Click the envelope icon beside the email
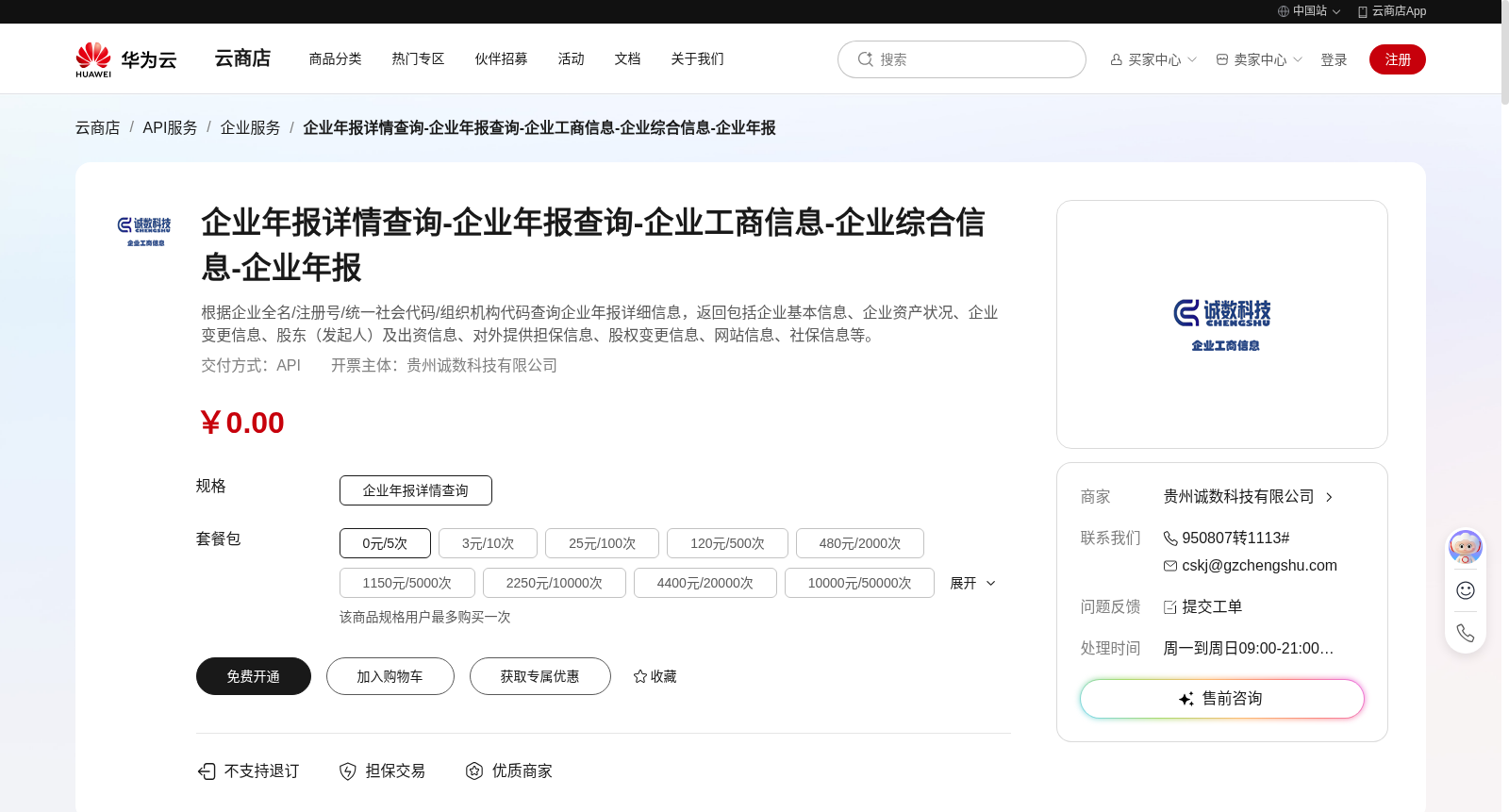1509x812 pixels. click(x=1170, y=566)
